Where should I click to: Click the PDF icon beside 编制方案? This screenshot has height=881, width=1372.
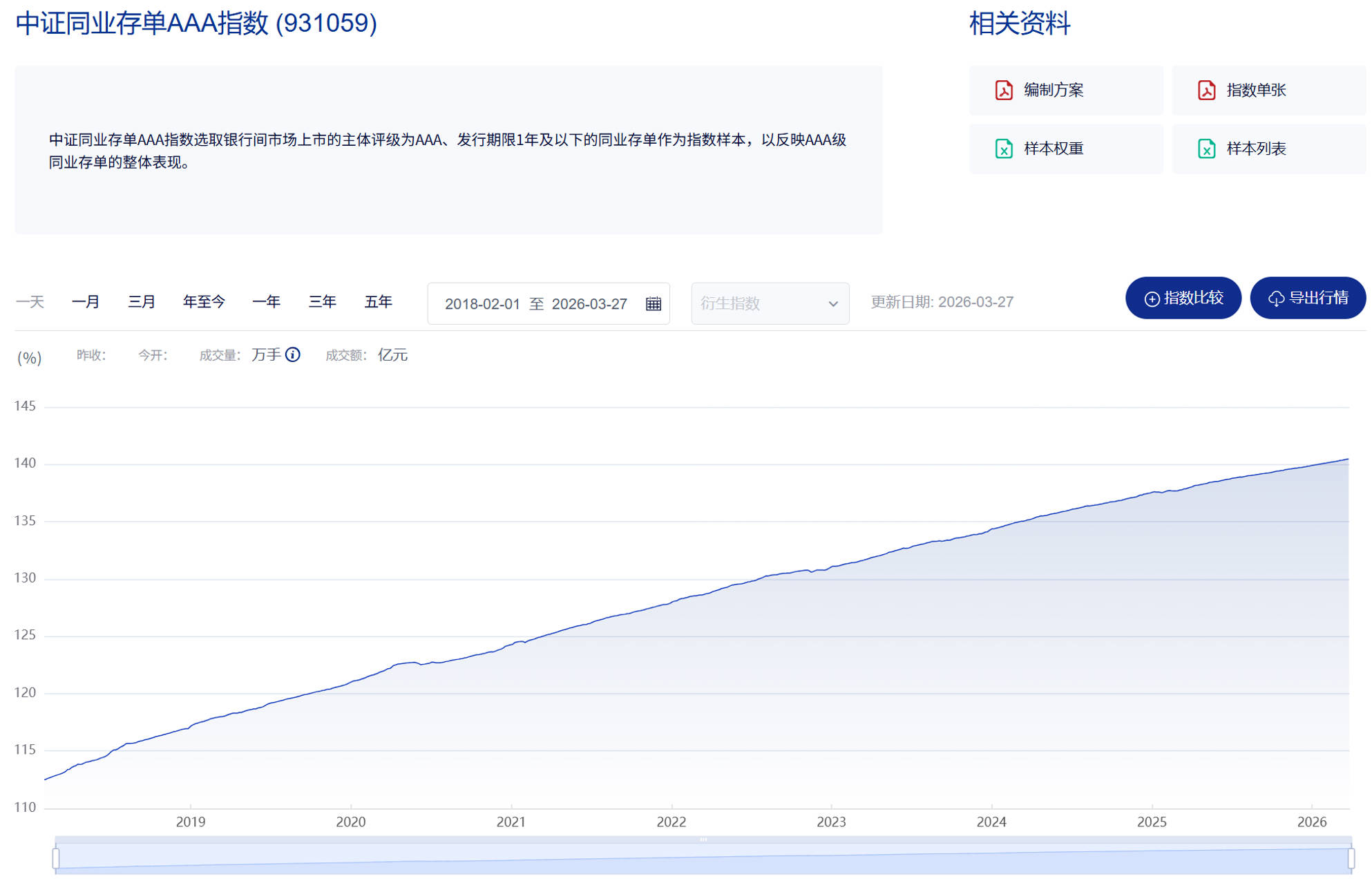click(1003, 91)
